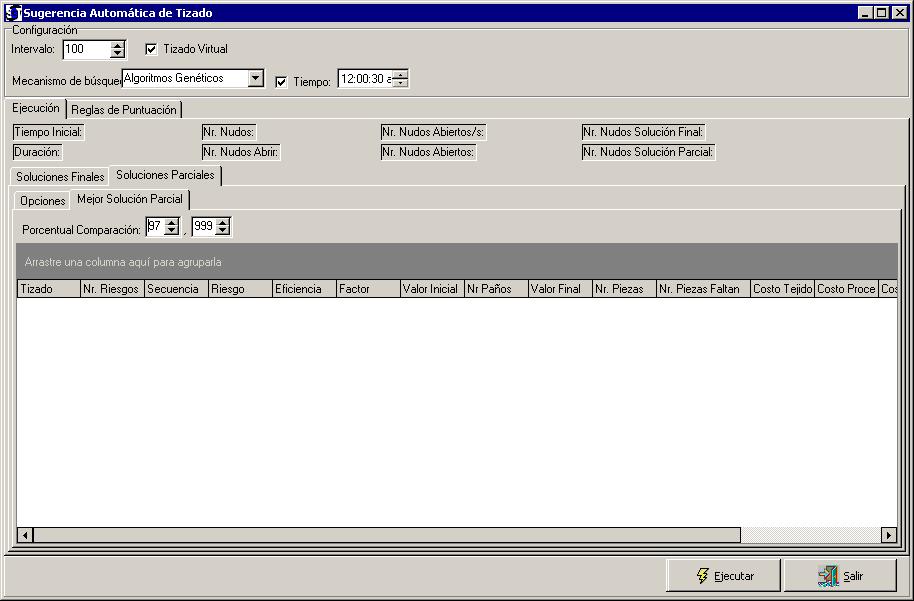Screen dimensions: 914x601
Task: Sort by the Eficiencia column header
Action: [304, 289]
